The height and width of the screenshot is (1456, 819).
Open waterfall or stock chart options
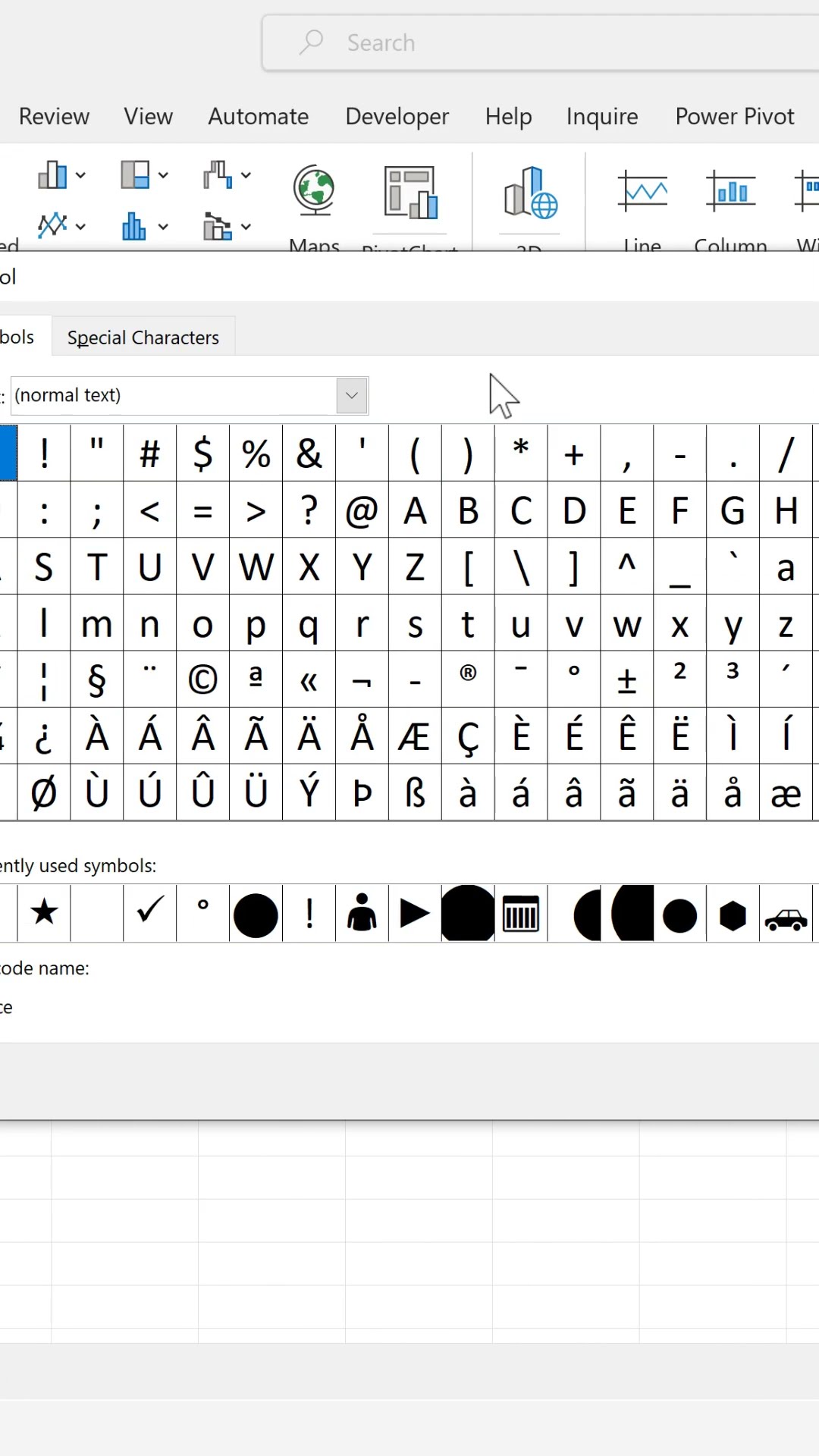tap(218, 175)
